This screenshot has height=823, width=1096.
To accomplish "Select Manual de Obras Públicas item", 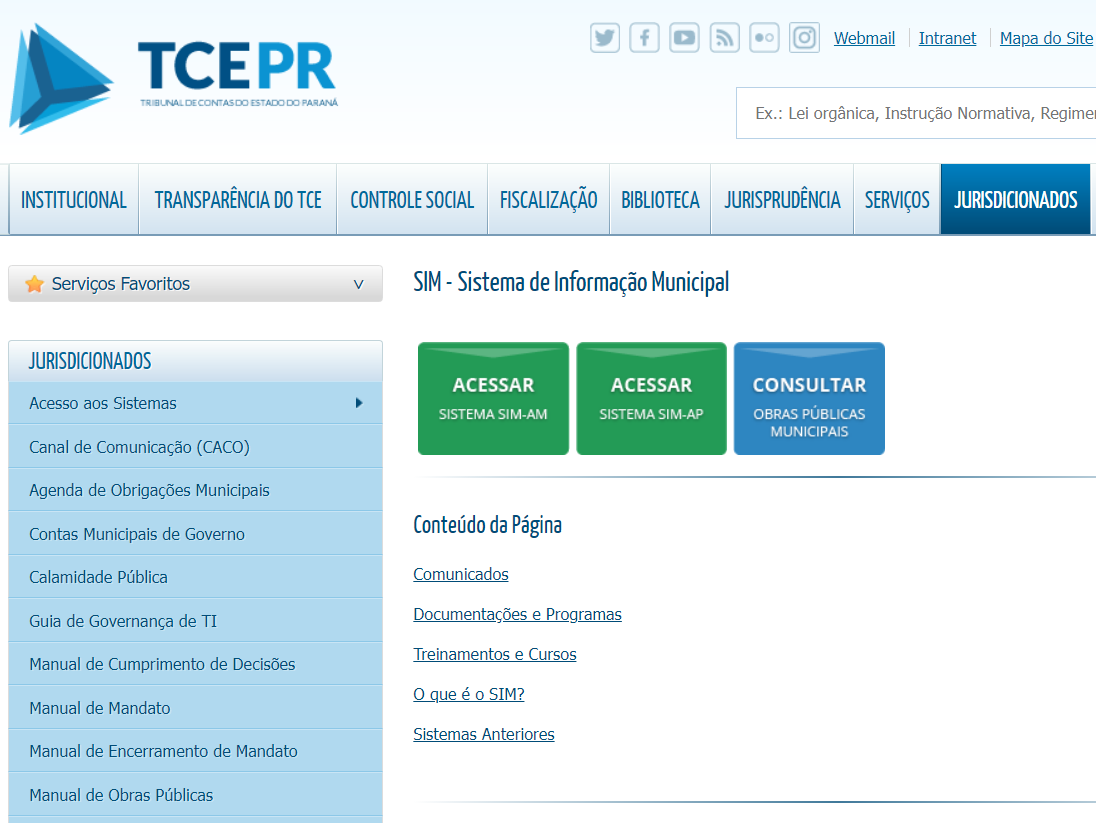I will point(196,795).
